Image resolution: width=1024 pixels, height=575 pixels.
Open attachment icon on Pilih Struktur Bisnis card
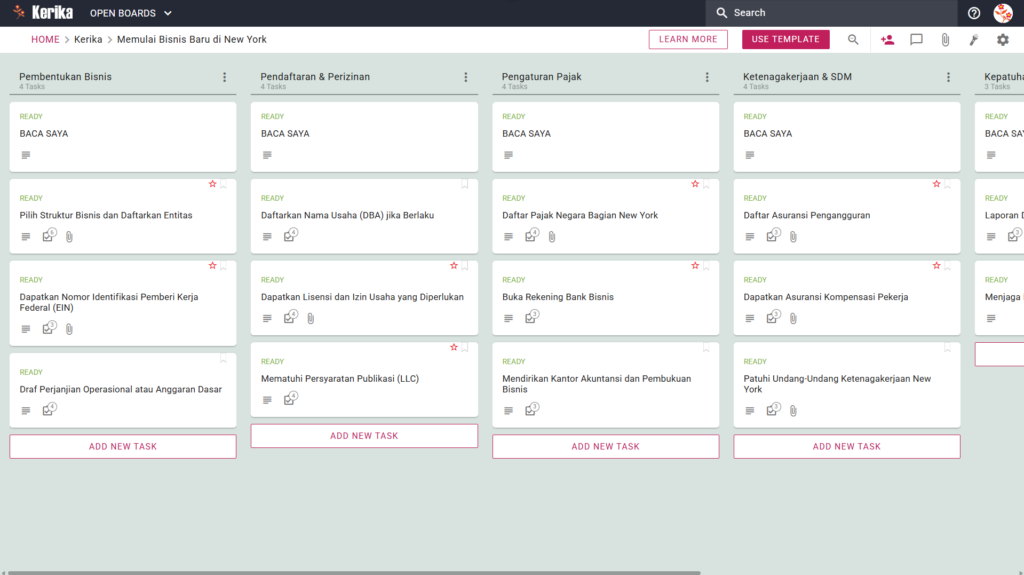coord(69,237)
